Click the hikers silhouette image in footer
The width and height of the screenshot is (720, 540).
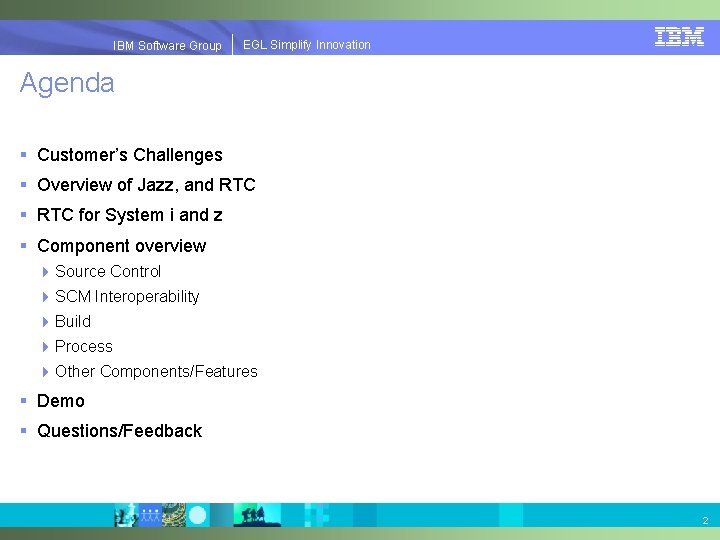pos(257,515)
